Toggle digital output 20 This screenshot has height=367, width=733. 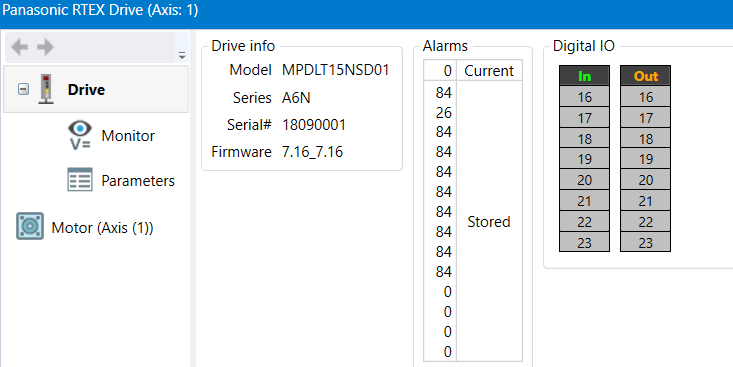(x=646, y=180)
